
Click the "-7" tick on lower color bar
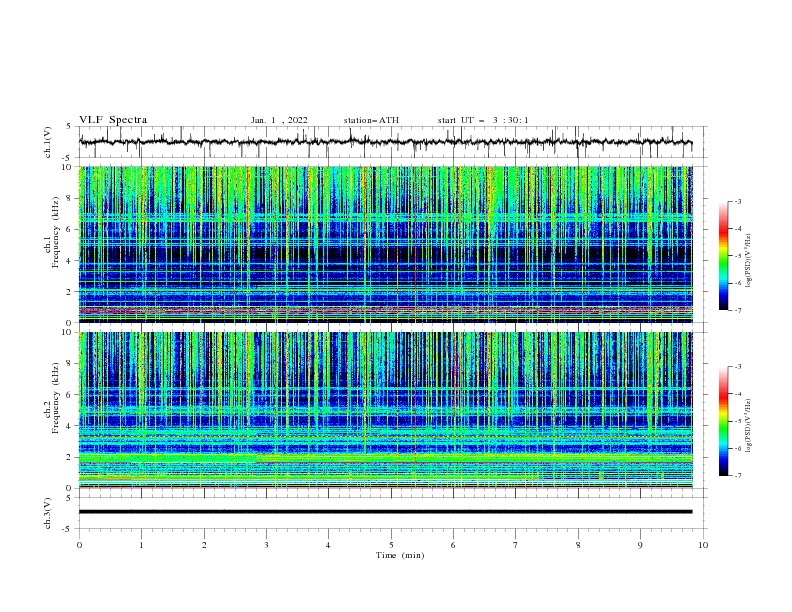click(x=737, y=476)
